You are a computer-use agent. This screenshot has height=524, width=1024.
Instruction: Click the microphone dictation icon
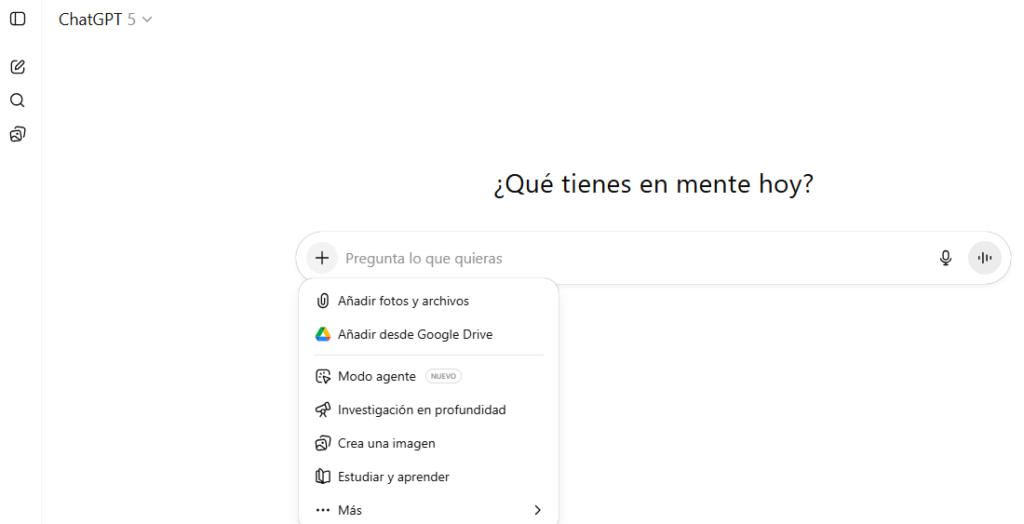(945, 258)
